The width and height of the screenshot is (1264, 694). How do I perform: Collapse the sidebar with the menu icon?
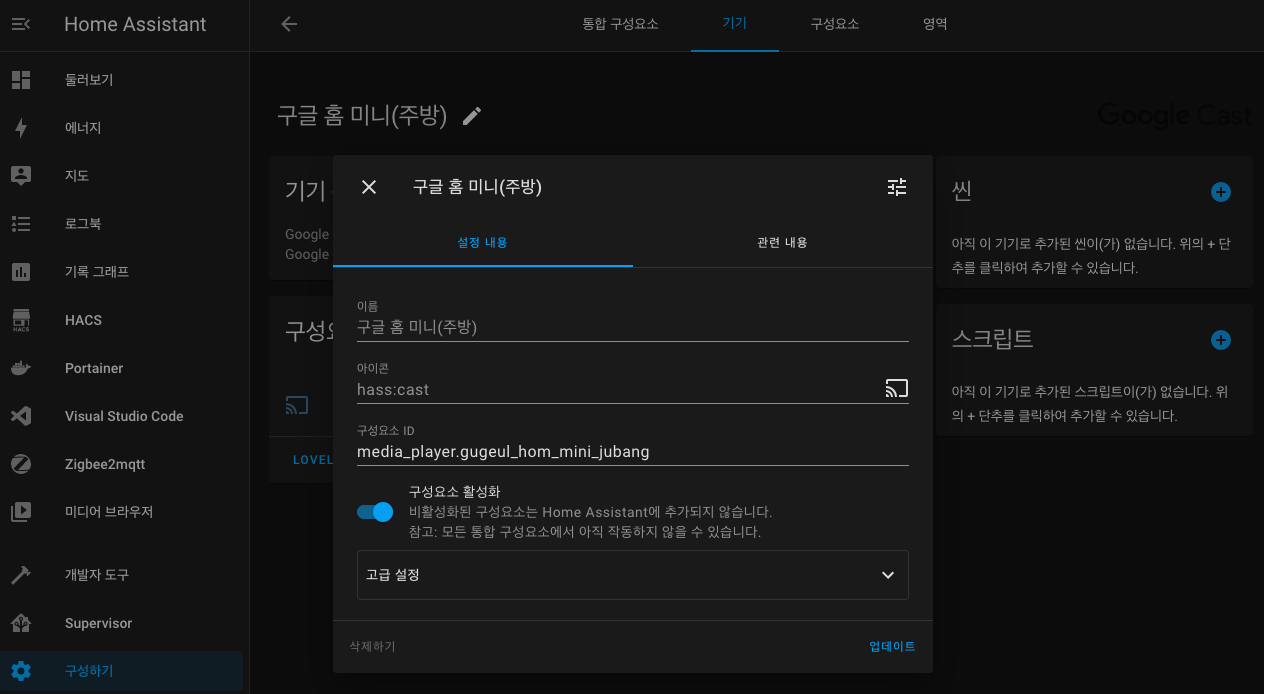pyautogui.click(x=21, y=24)
